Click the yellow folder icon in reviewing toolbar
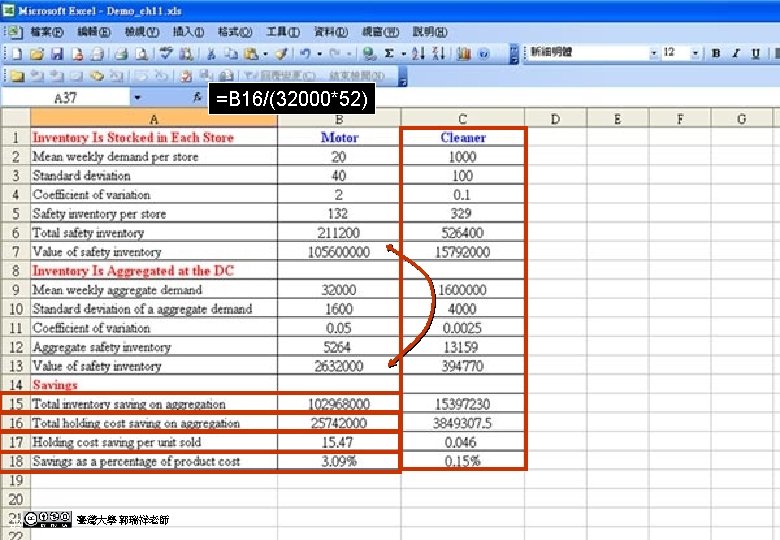Image resolution: width=780 pixels, height=540 pixels. pos(17,76)
